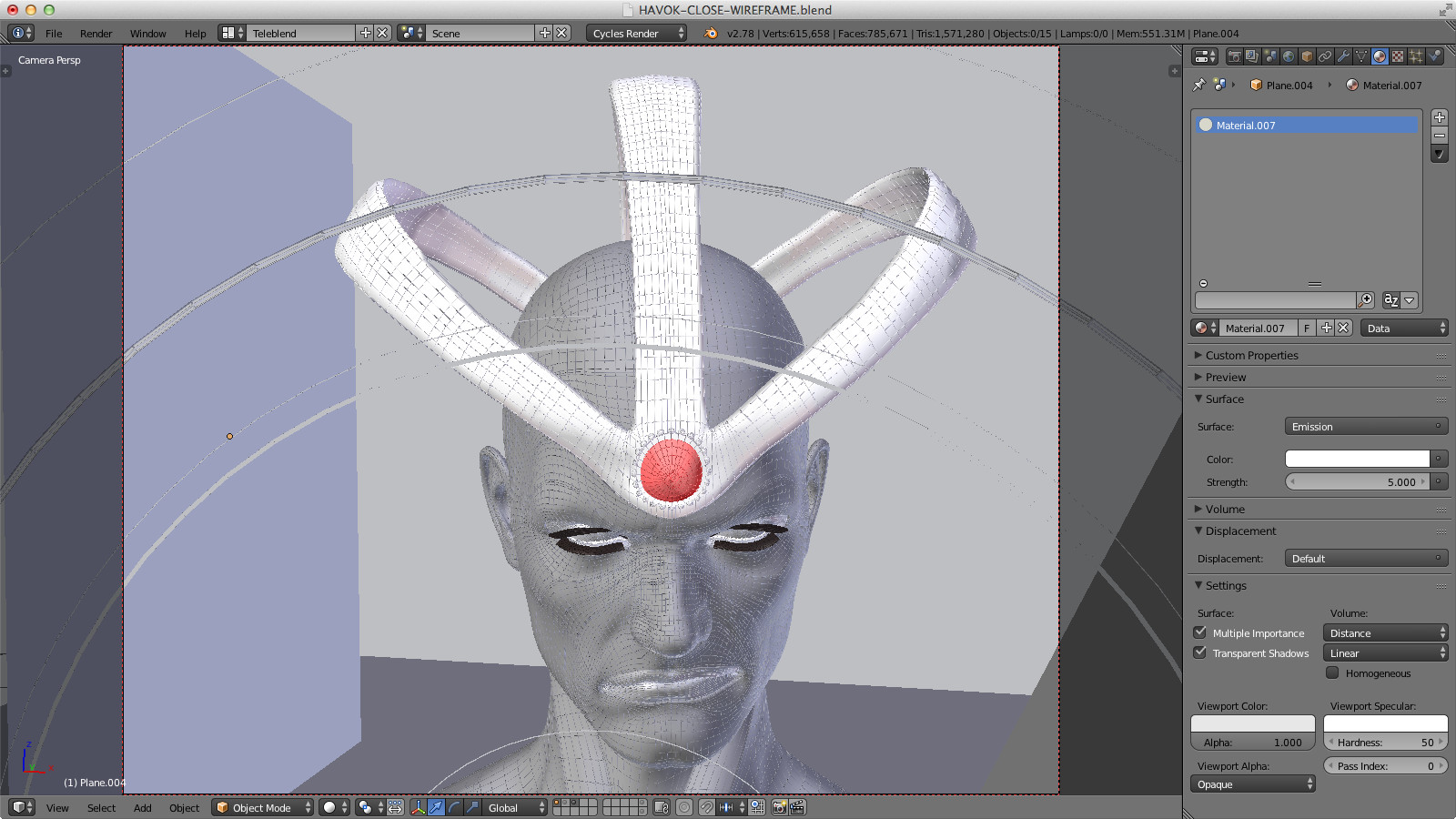Open the Cycles Render engine dropdown
The image size is (1456, 819).
click(637, 33)
